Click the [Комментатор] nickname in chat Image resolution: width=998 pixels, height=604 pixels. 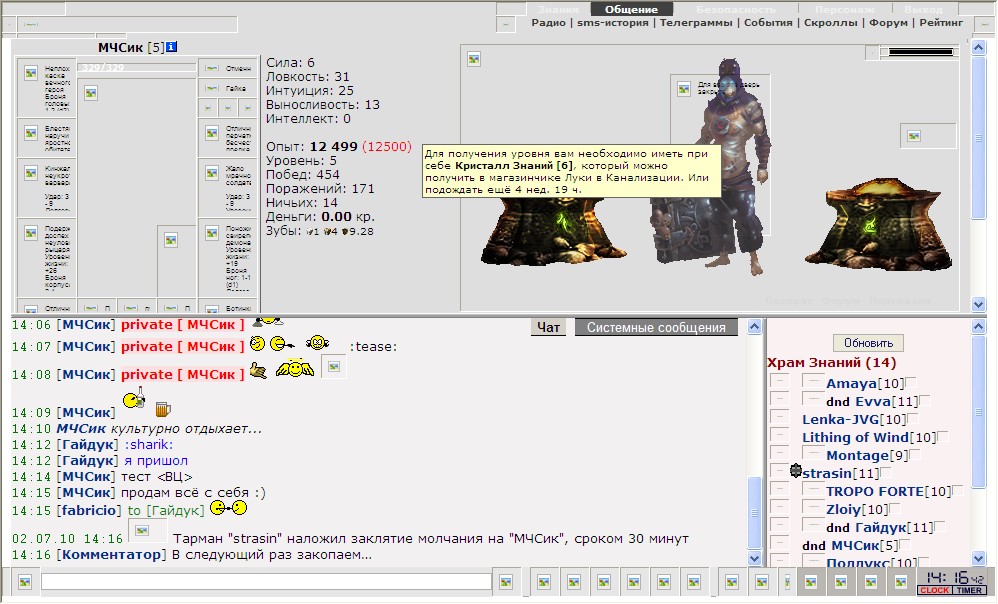(x=111, y=554)
